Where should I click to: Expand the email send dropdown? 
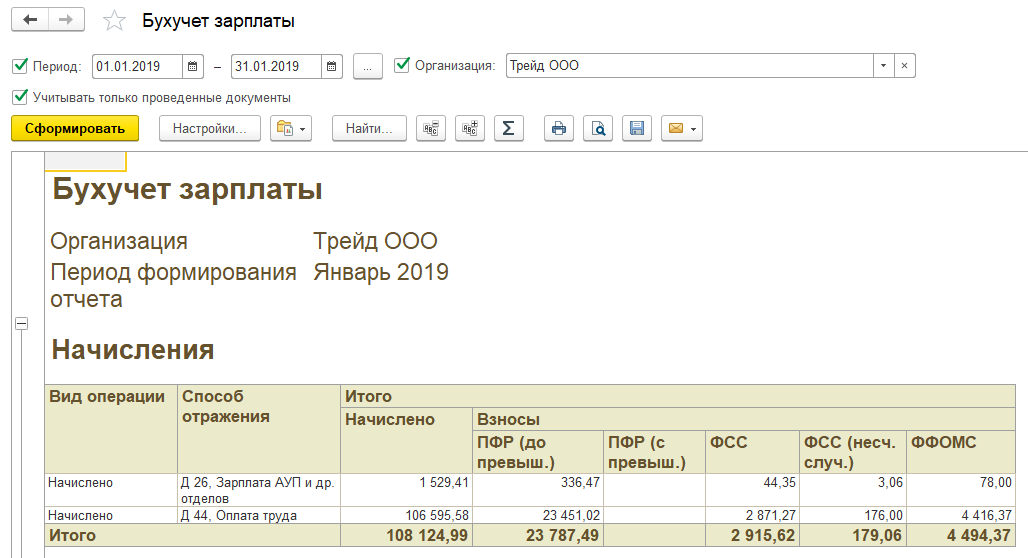click(x=681, y=128)
